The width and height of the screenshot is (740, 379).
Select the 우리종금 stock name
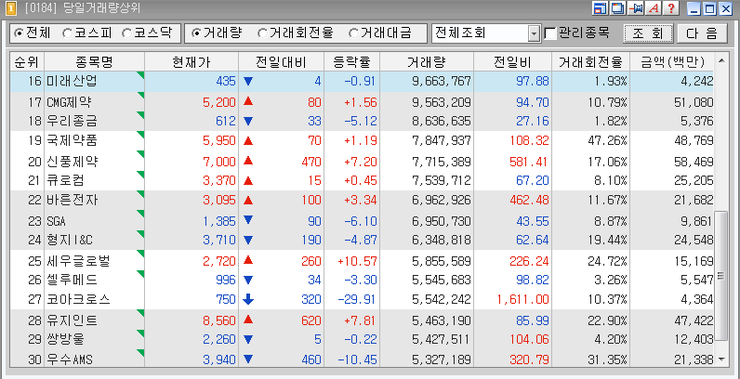[72, 121]
